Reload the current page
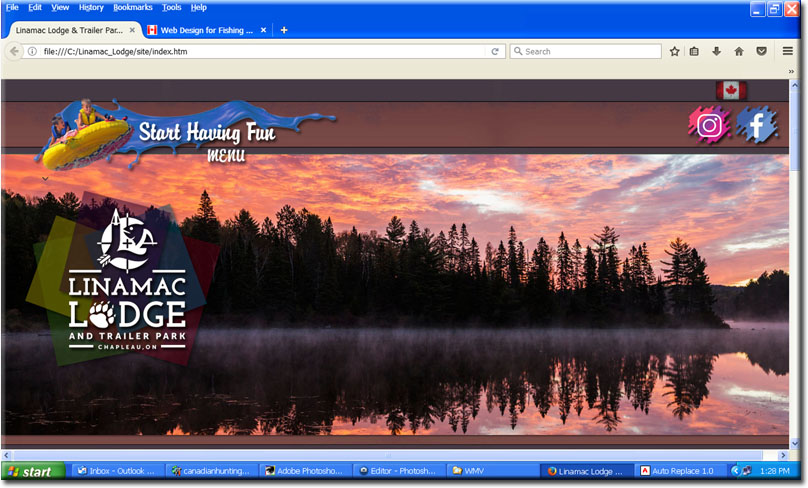The image size is (808, 488). [x=495, y=51]
